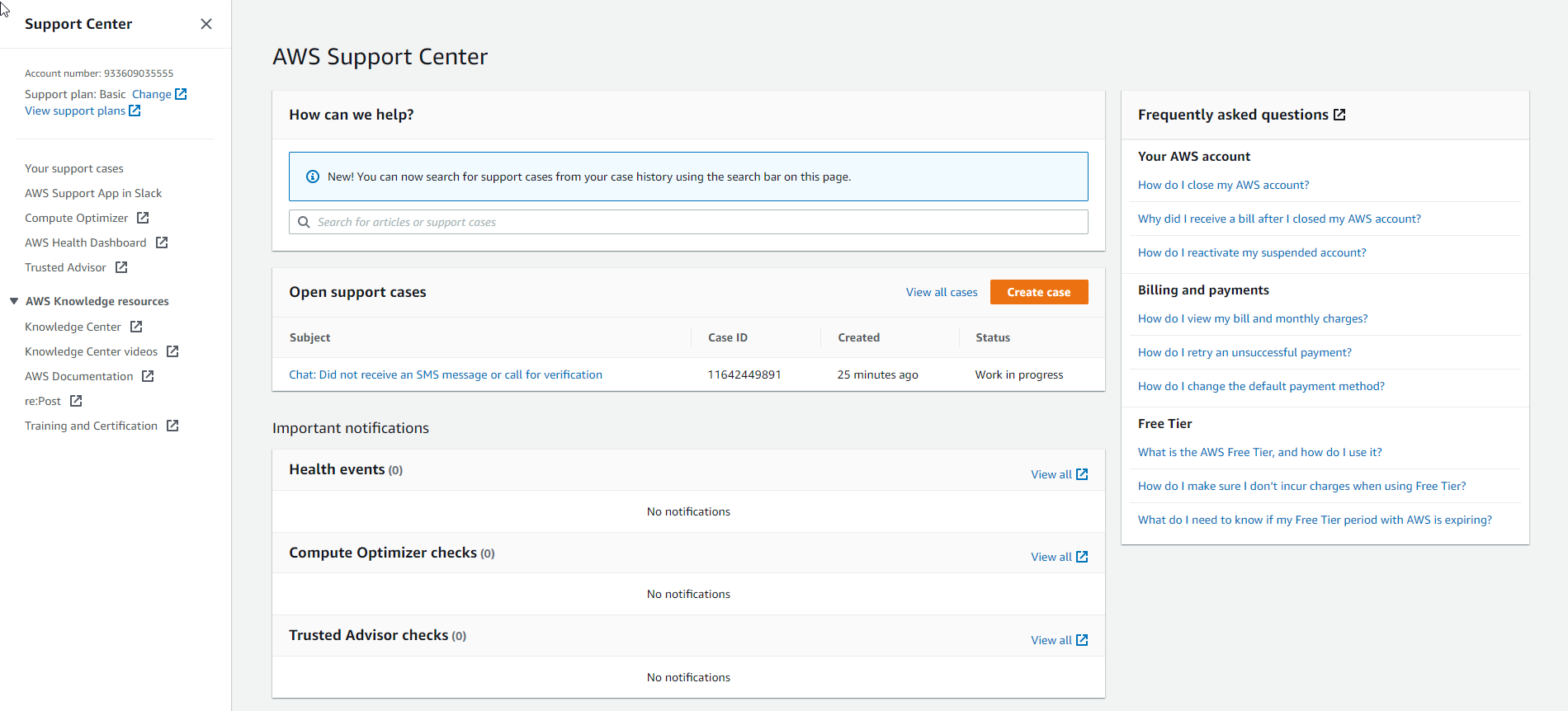Click external icon beside Training and Certification
The width and height of the screenshot is (1568, 711).
click(172, 426)
